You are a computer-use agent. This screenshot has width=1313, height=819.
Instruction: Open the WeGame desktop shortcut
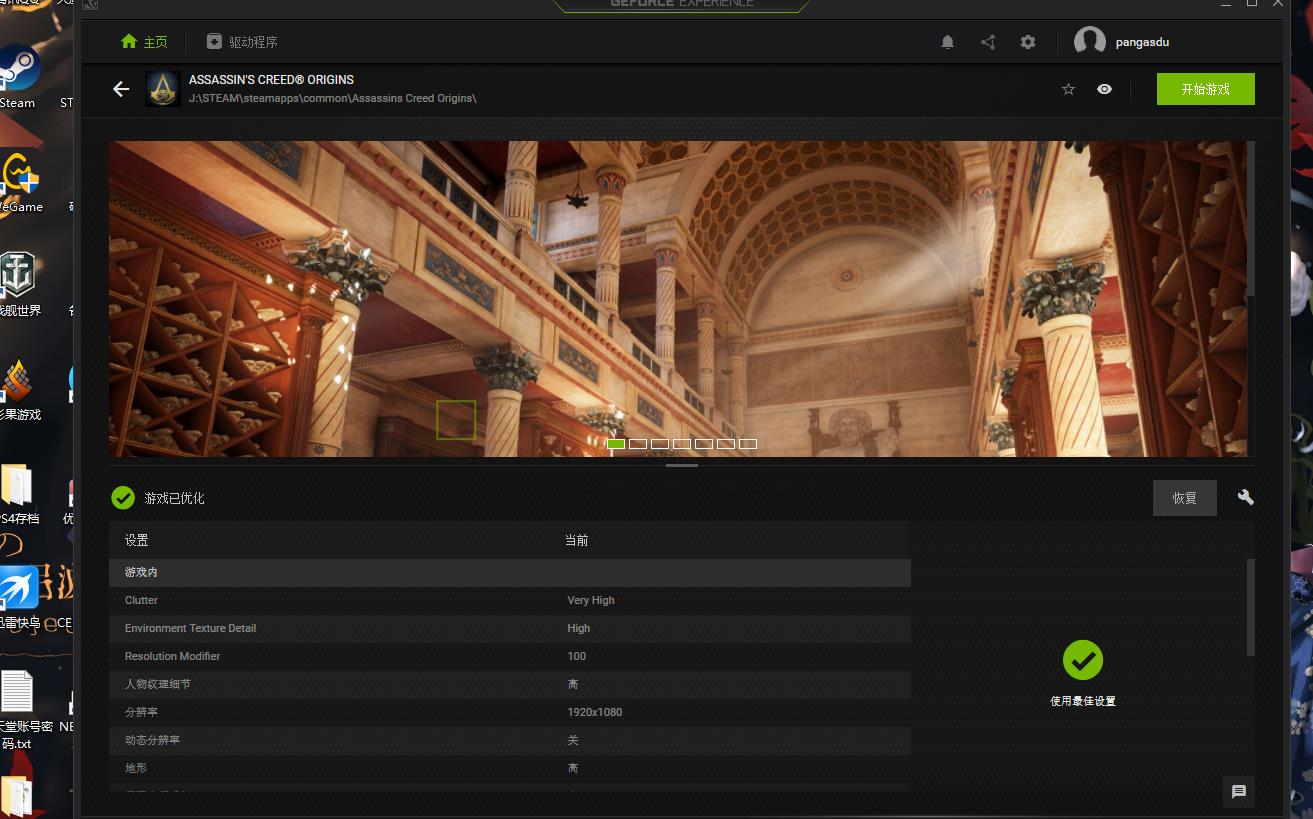20,182
